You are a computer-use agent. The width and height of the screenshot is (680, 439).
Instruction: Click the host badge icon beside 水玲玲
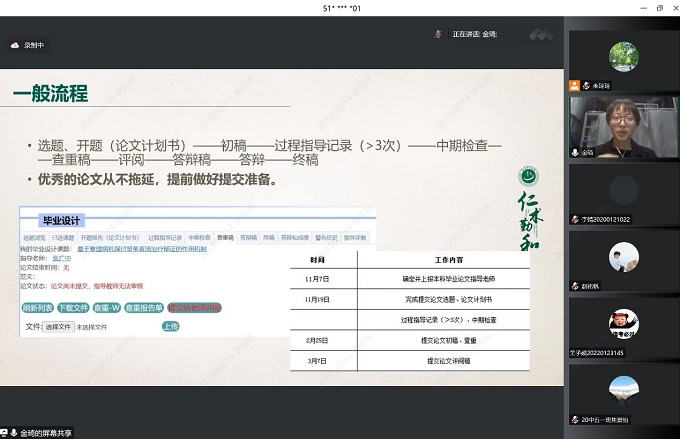(574, 86)
